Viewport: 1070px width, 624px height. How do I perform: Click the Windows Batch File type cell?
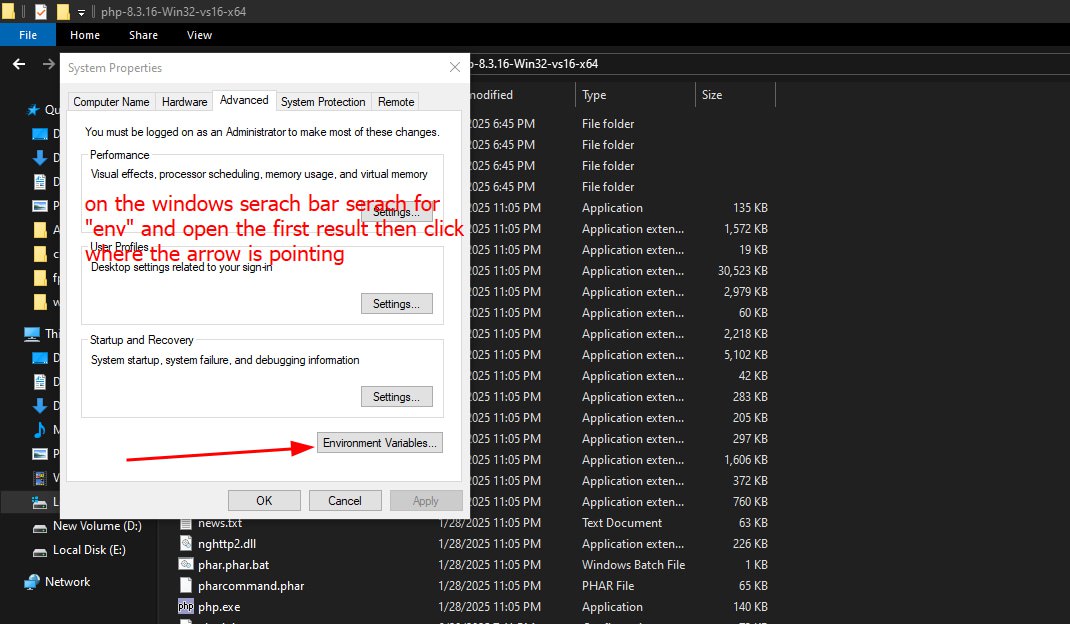click(x=633, y=565)
